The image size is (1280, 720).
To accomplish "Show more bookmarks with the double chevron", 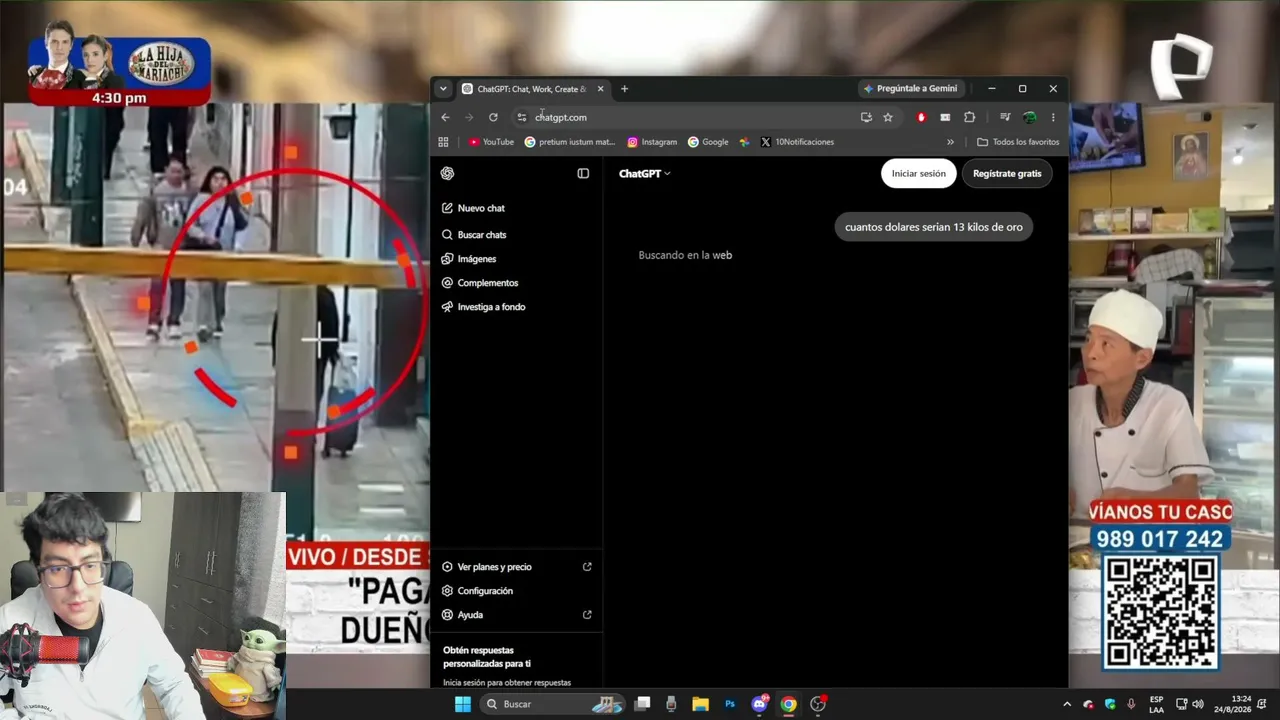I will coord(950,142).
